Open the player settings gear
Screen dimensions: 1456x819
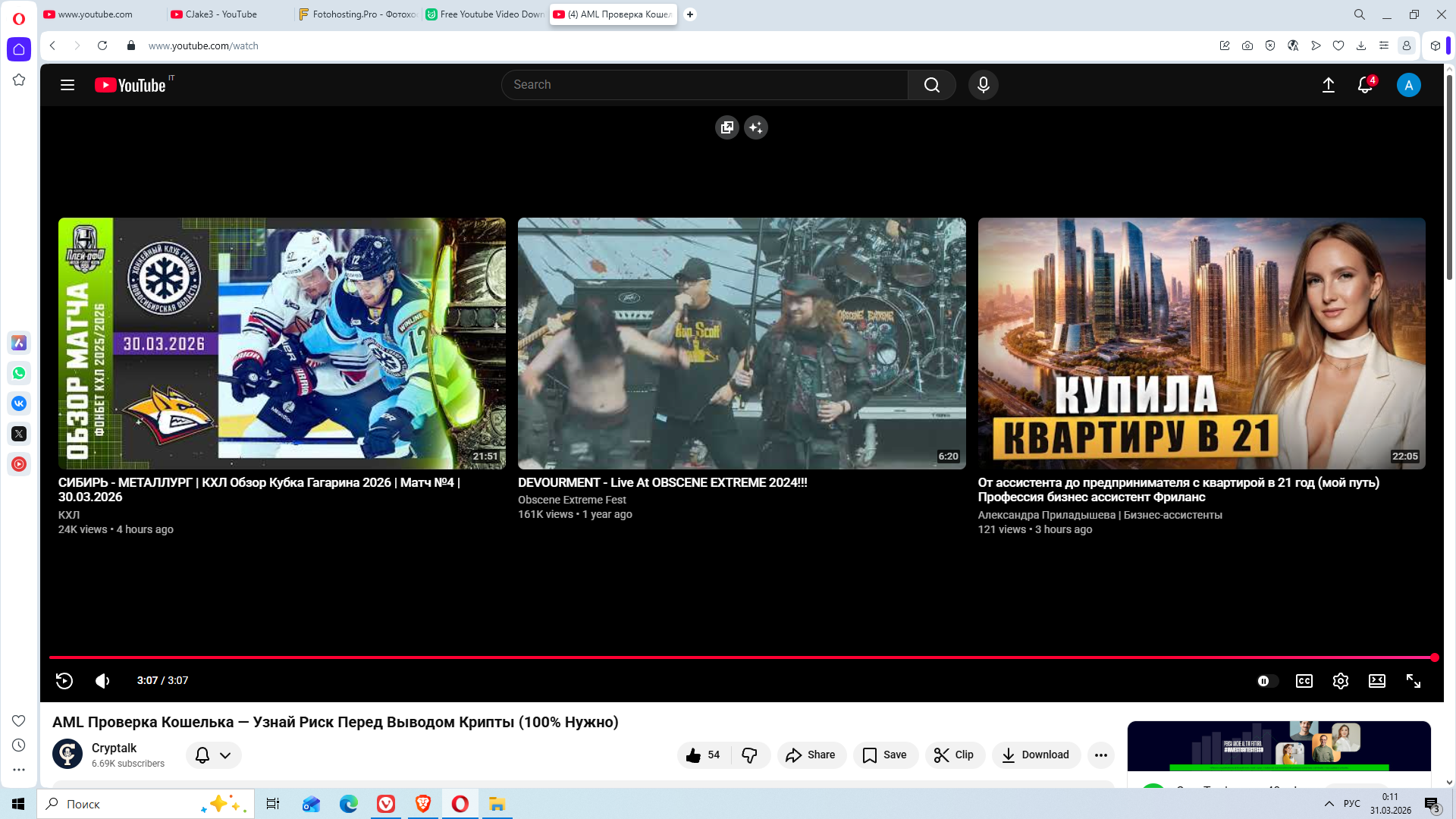(x=1340, y=681)
